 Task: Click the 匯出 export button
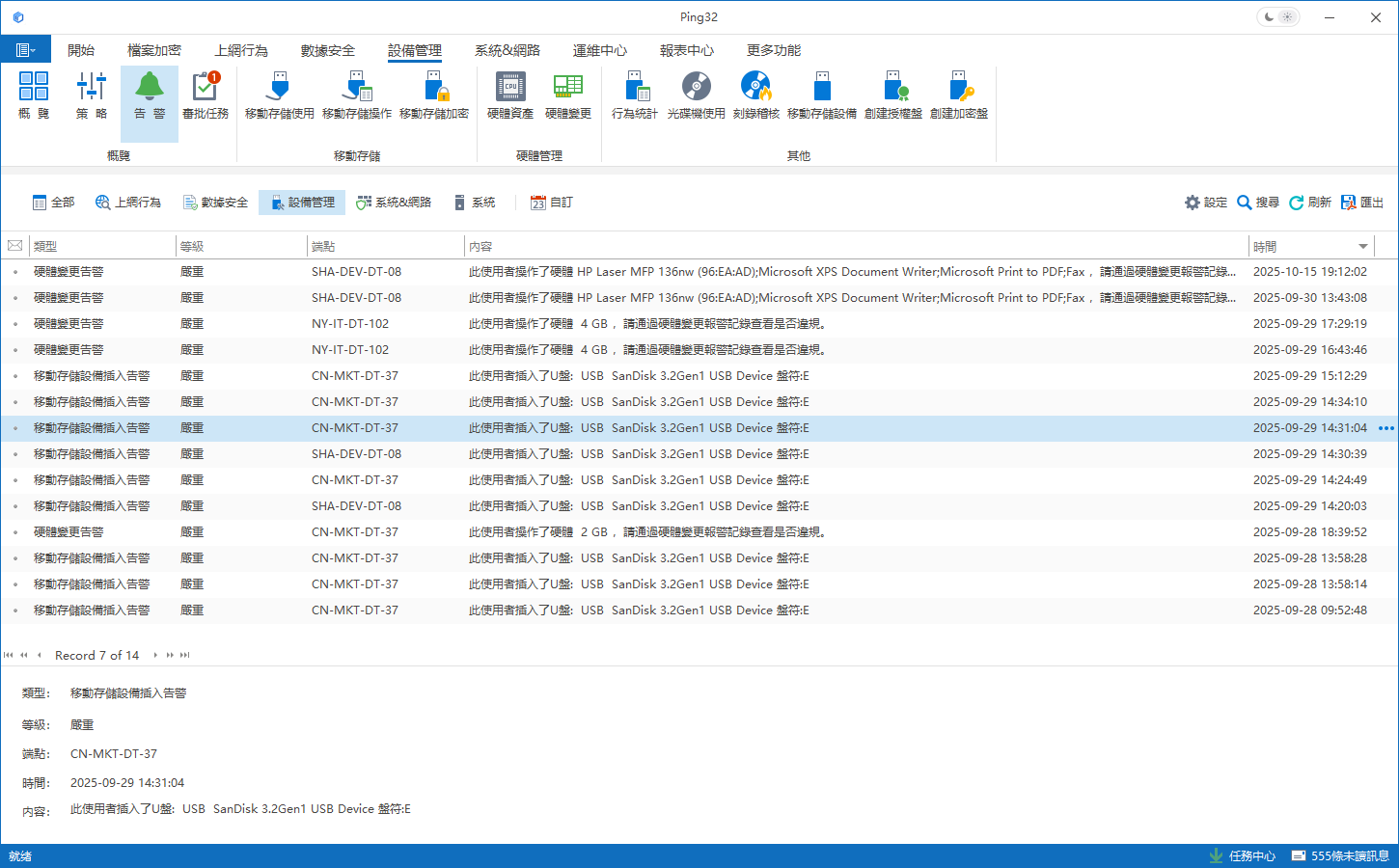pyautogui.click(x=1362, y=203)
